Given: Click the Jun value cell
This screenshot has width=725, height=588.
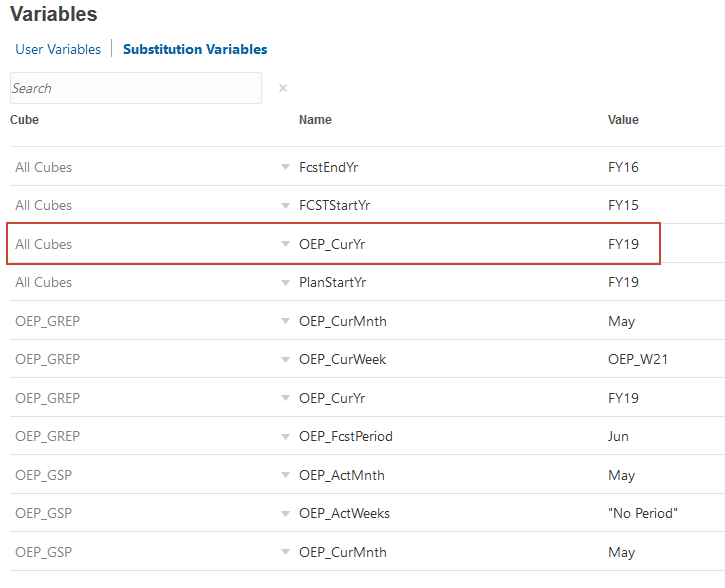Looking at the screenshot, I should 620,436.
